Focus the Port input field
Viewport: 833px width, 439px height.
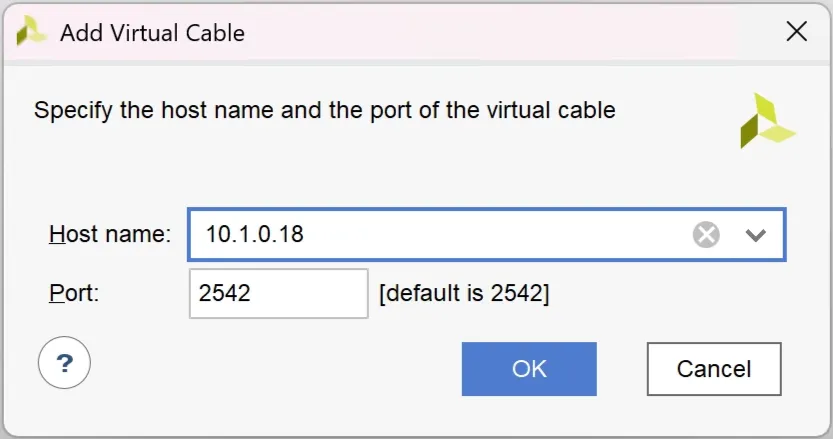pyautogui.click(x=278, y=293)
